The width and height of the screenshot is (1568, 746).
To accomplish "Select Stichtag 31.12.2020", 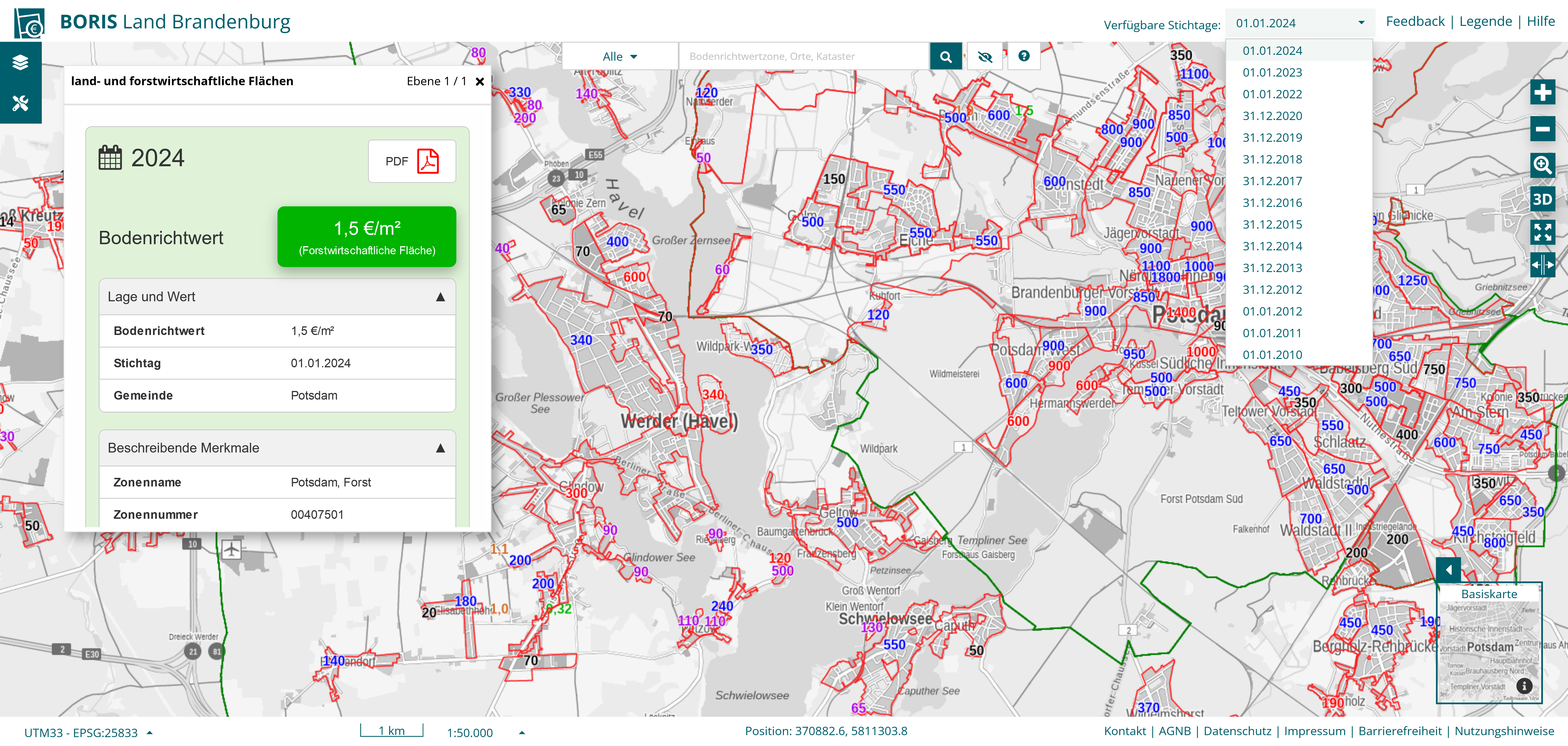I will [1299, 116].
